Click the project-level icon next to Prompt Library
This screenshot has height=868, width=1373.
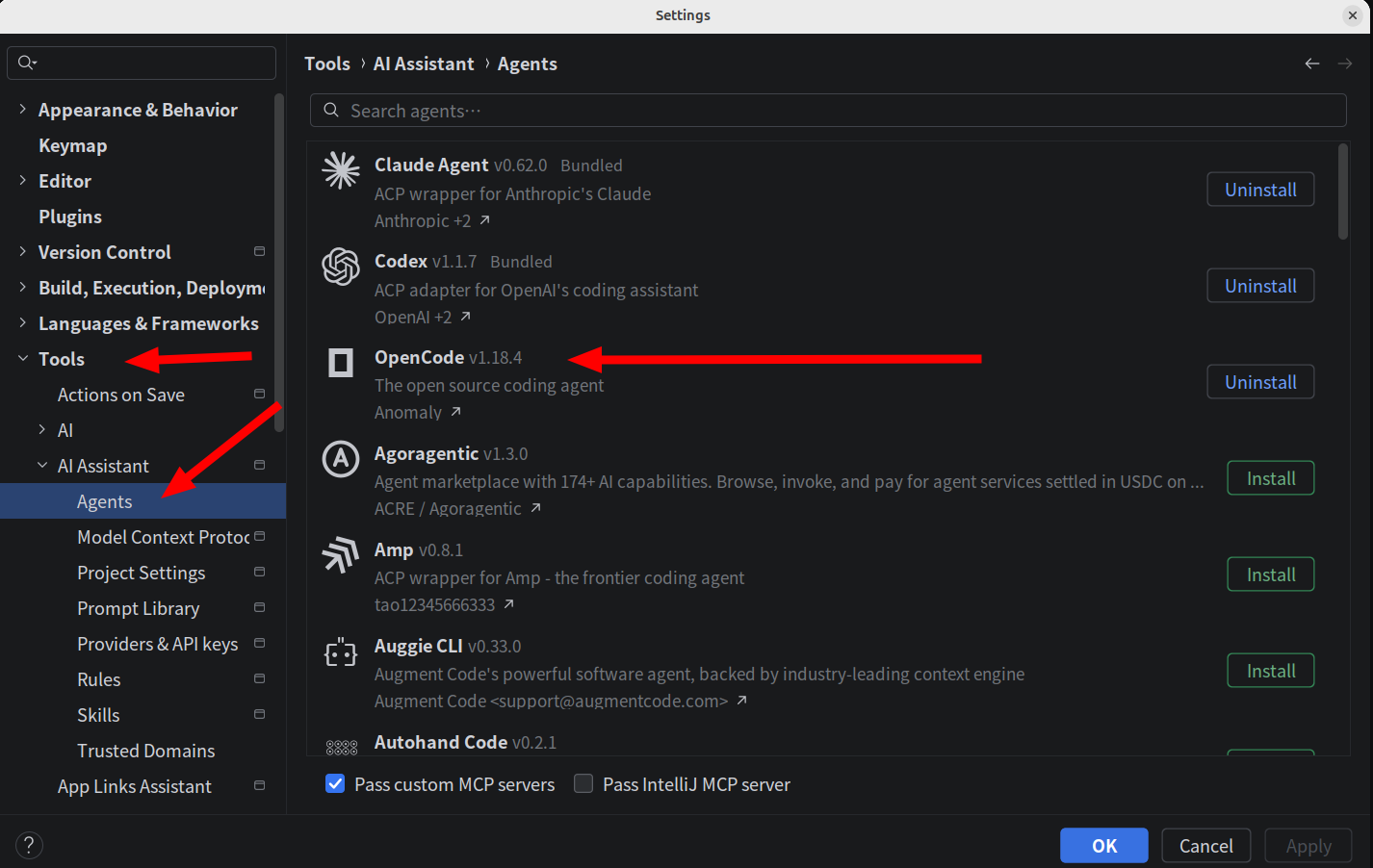click(x=259, y=607)
